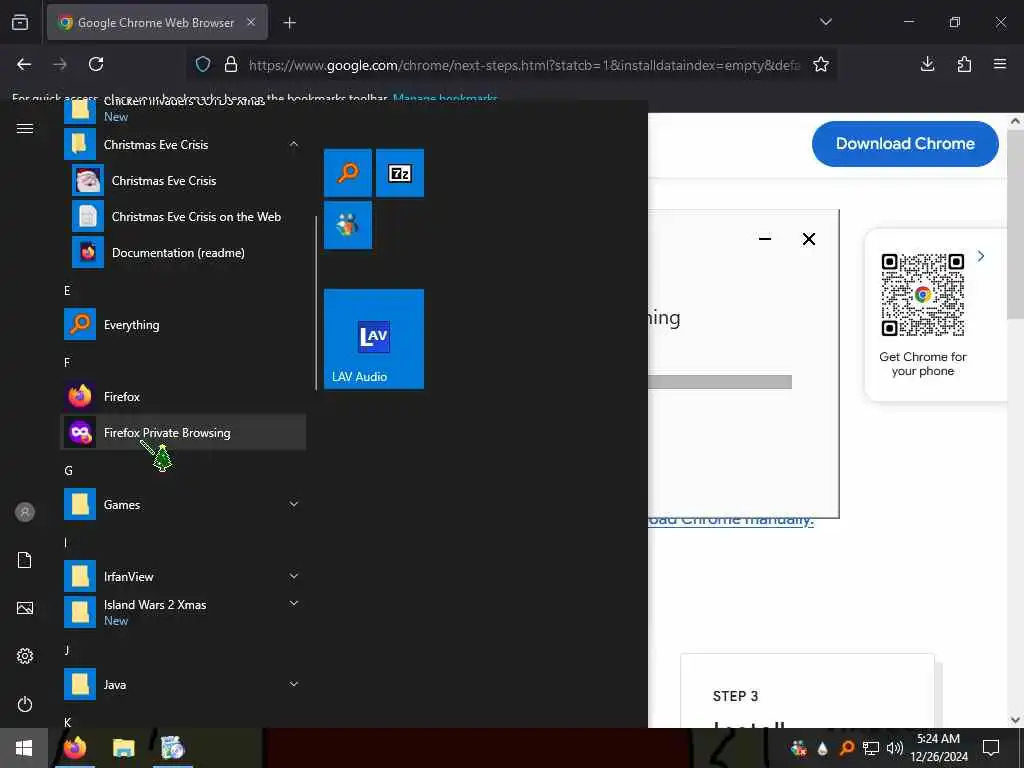Open File Explorer from the taskbar
Viewport: 1024px width, 768px height.
point(123,748)
